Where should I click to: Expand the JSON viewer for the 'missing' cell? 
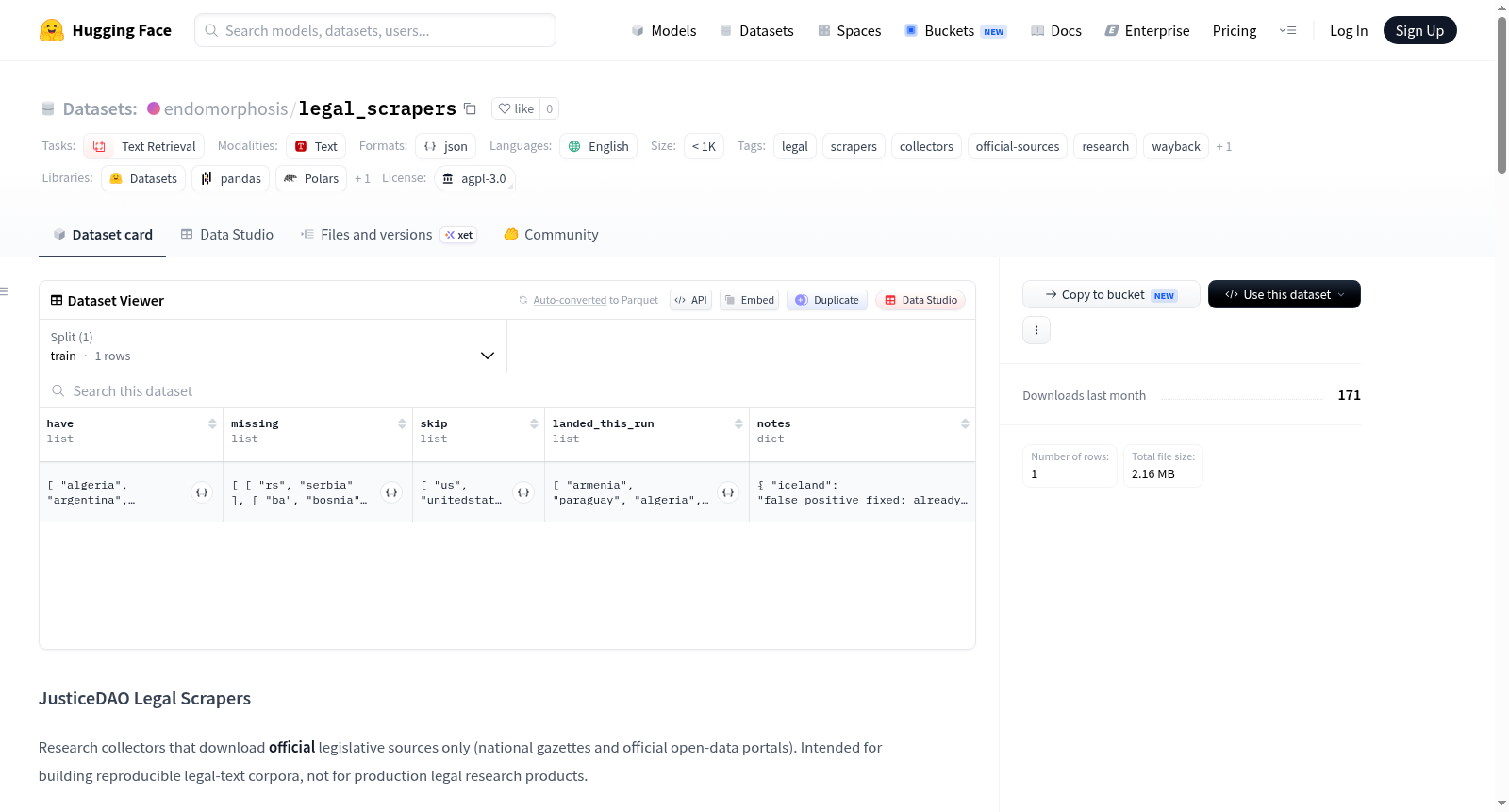click(391, 492)
